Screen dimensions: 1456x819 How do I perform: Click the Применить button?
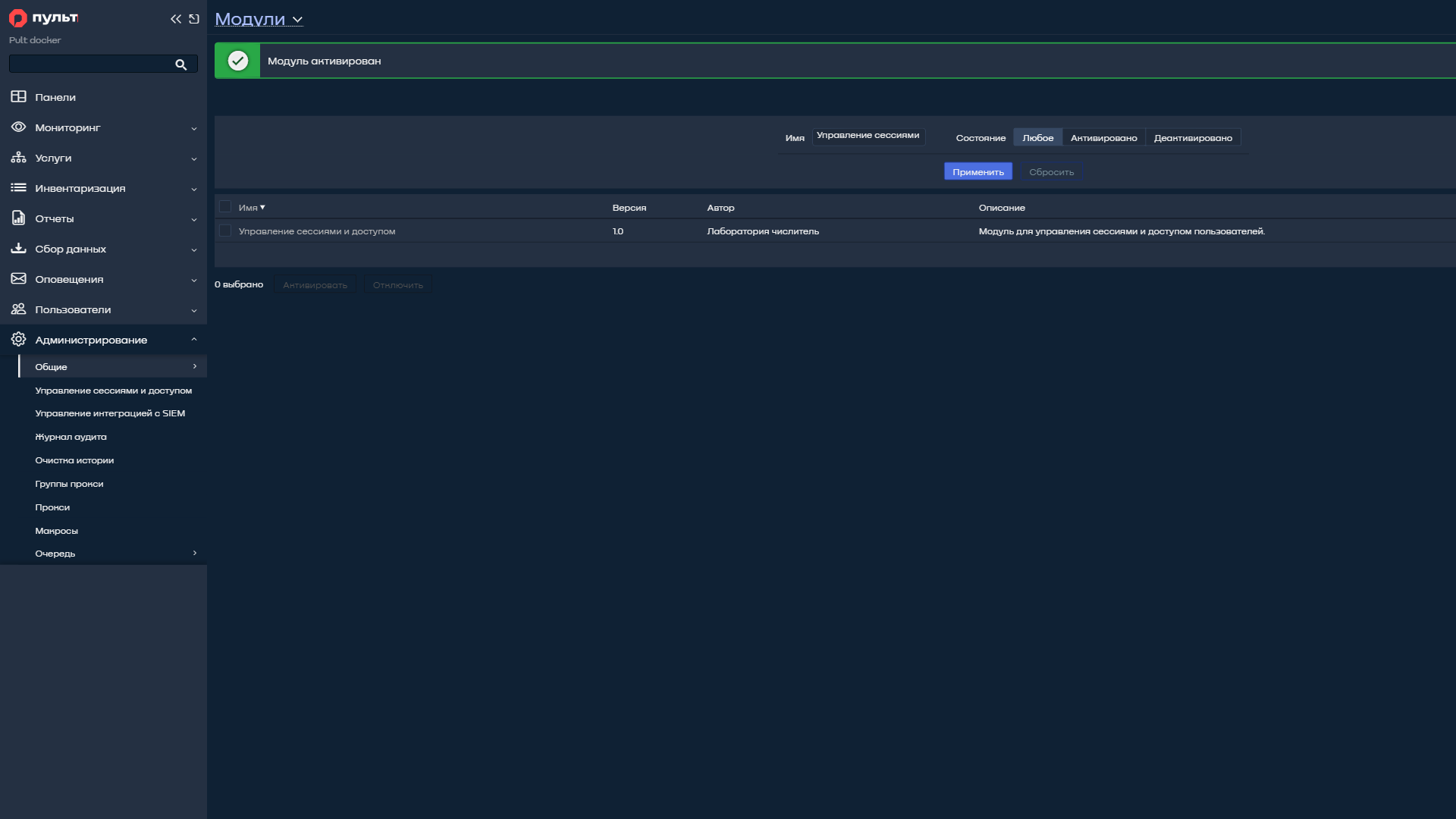978,171
